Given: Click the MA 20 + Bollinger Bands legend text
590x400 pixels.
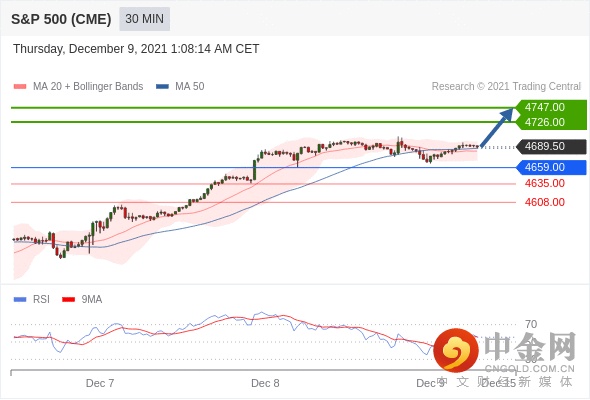Looking at the screenshot, I should tap(88, 87).
